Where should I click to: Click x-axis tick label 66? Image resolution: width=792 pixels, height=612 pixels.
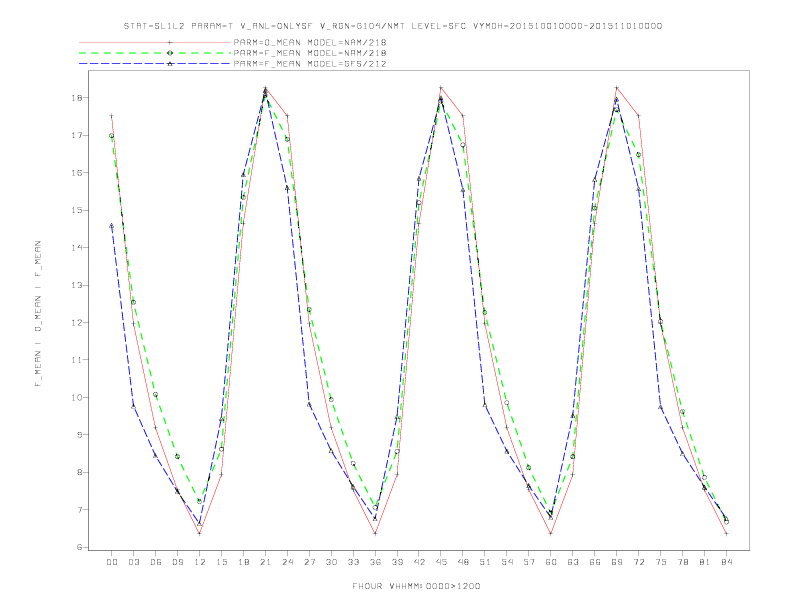pyautogui.click(x=595, y=562)
